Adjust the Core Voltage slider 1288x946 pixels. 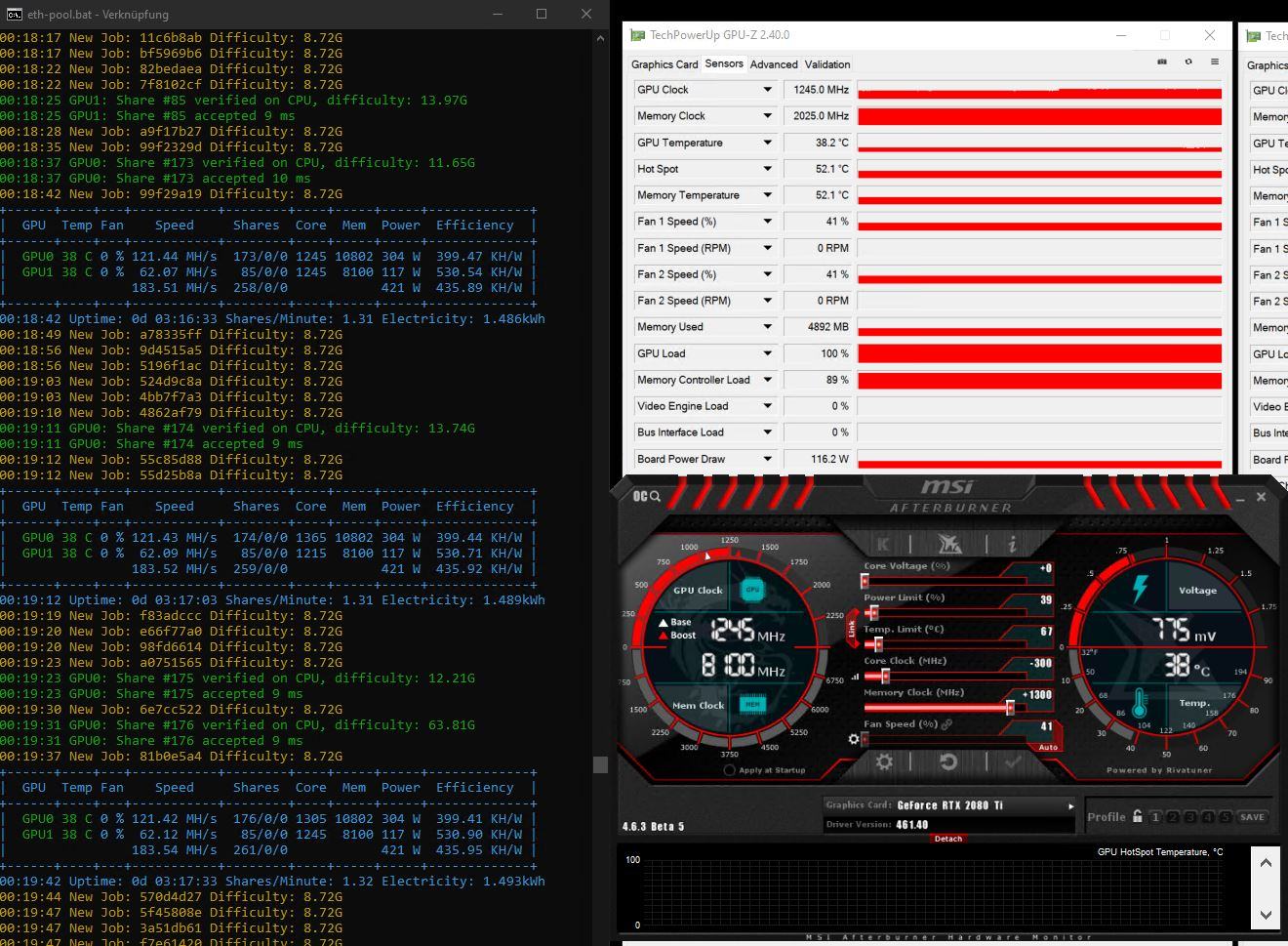click(944, 582)
